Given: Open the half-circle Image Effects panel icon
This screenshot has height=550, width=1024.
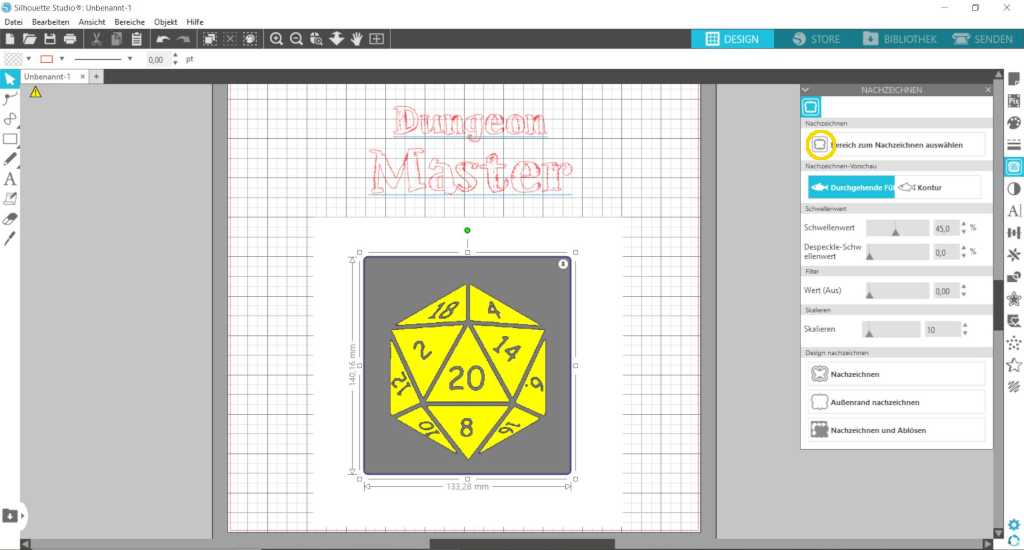Looking at the screenshot, I should click(1014, 189).
